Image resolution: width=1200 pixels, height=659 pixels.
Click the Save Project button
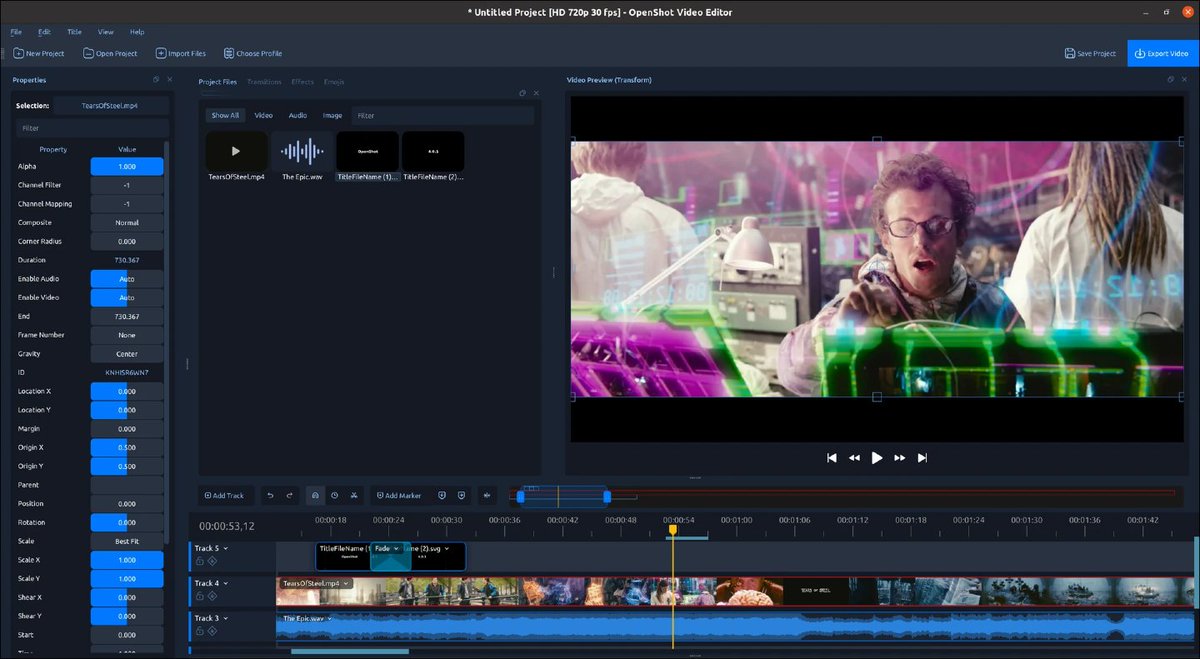1090,53
